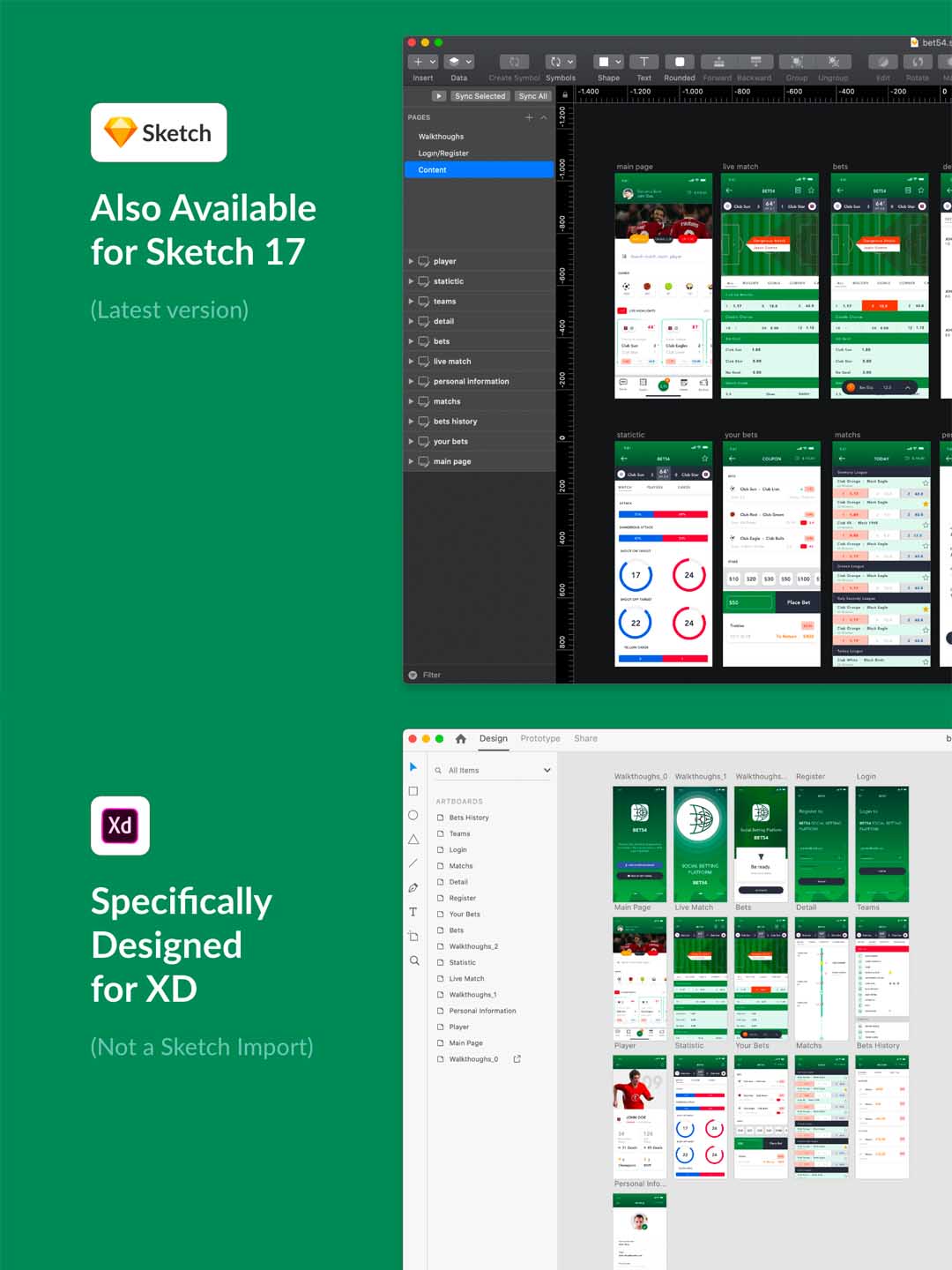
Task: Click the external link icon beside Walkthoughs_0
Action: pos(517,1059)
